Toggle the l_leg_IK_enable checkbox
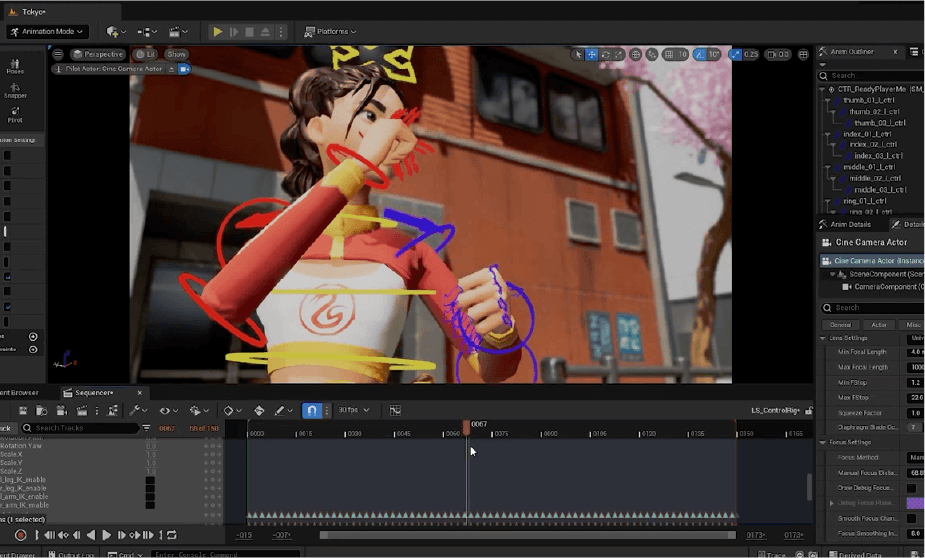The image size is (925, 558). [x=150, y=481]
